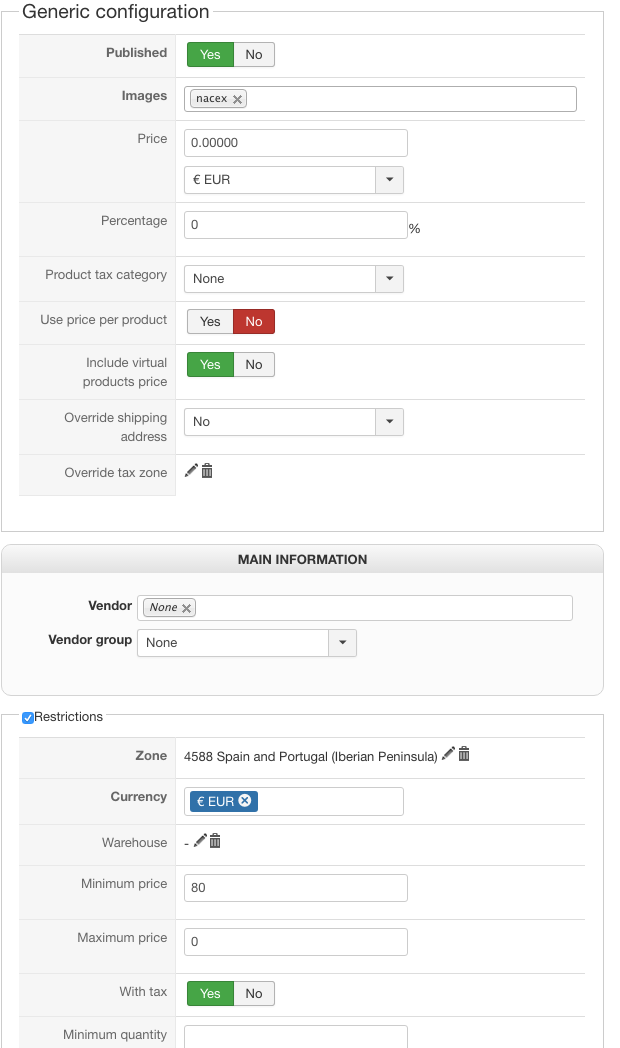
Task: Edit the Zone restriction with the pencil icon
Action: tap(448, 754)
